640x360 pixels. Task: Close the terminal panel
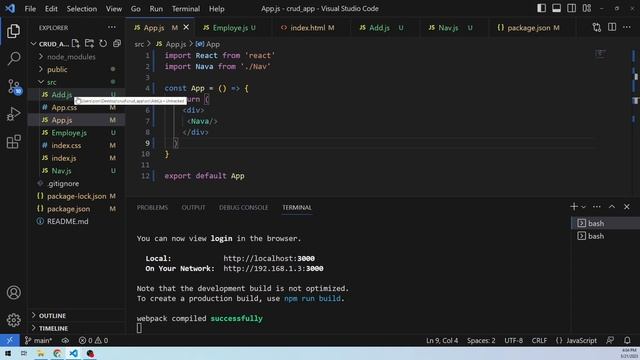click(x=627, y=207)
